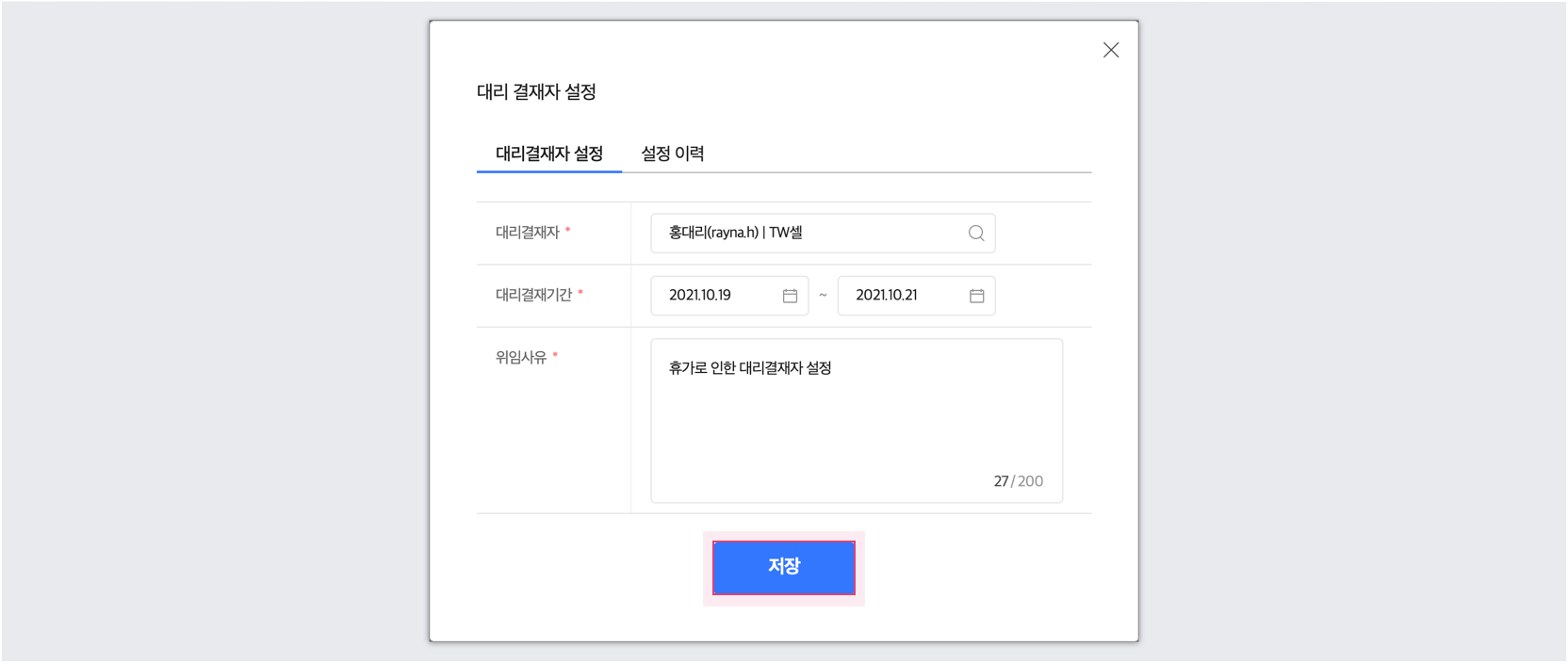
Task: Click the search magnifier in 대리결재자 field
Action: 976,234
